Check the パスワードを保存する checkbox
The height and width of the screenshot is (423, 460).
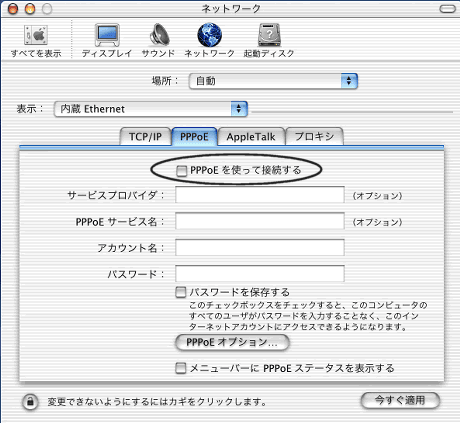181,292
